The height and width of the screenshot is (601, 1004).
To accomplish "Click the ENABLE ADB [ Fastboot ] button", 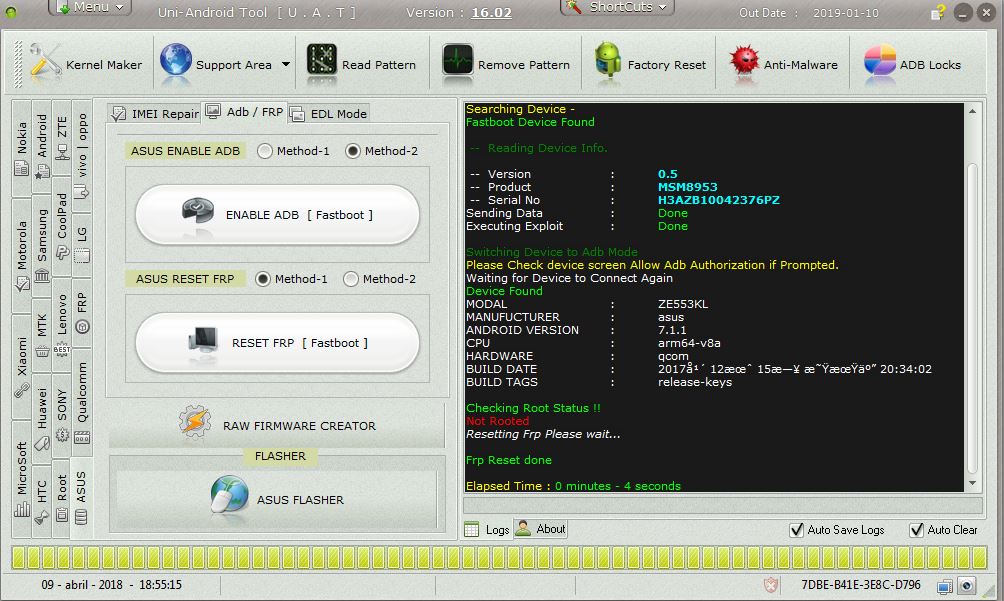I will click(x=277, y=215).
